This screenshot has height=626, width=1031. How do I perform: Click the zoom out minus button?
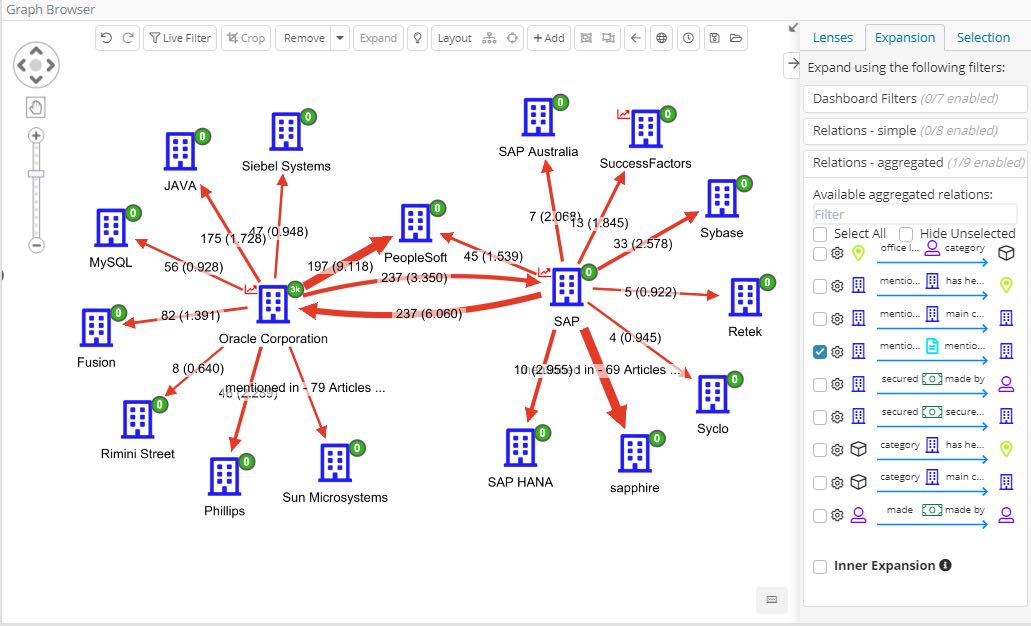(x=36, y=245)
